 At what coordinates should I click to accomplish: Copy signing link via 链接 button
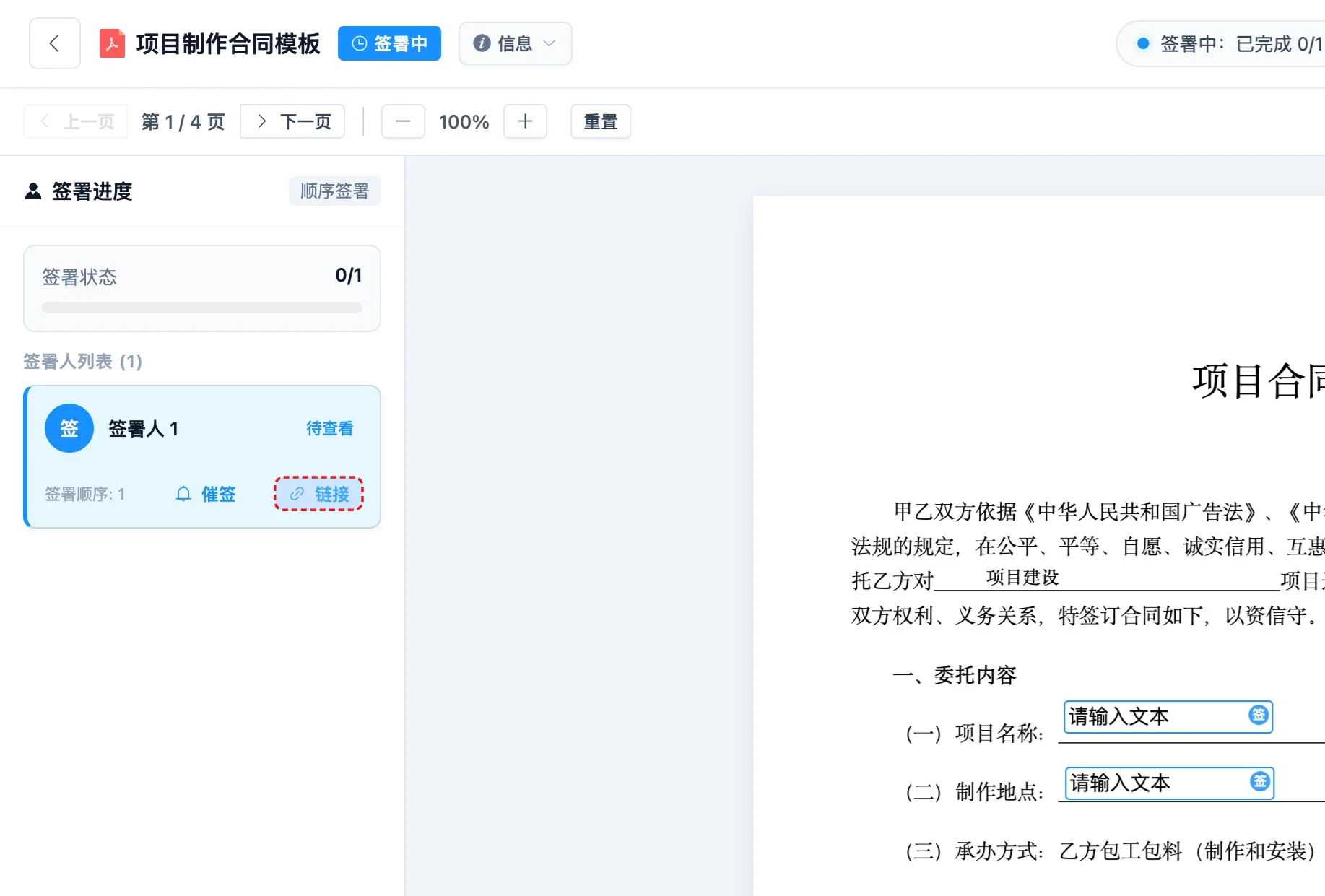point(318,494)
